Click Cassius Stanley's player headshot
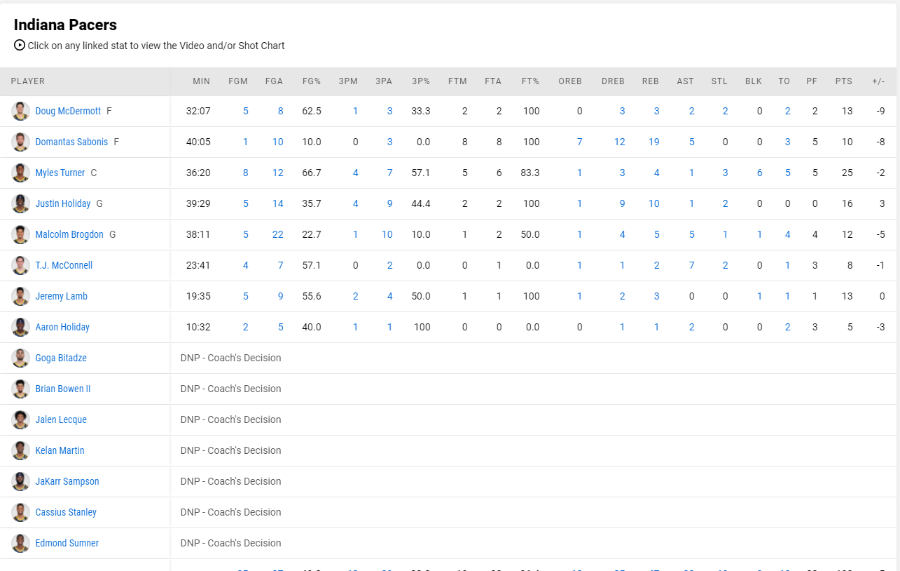The image size is (900, 571). tap(21, 512)
